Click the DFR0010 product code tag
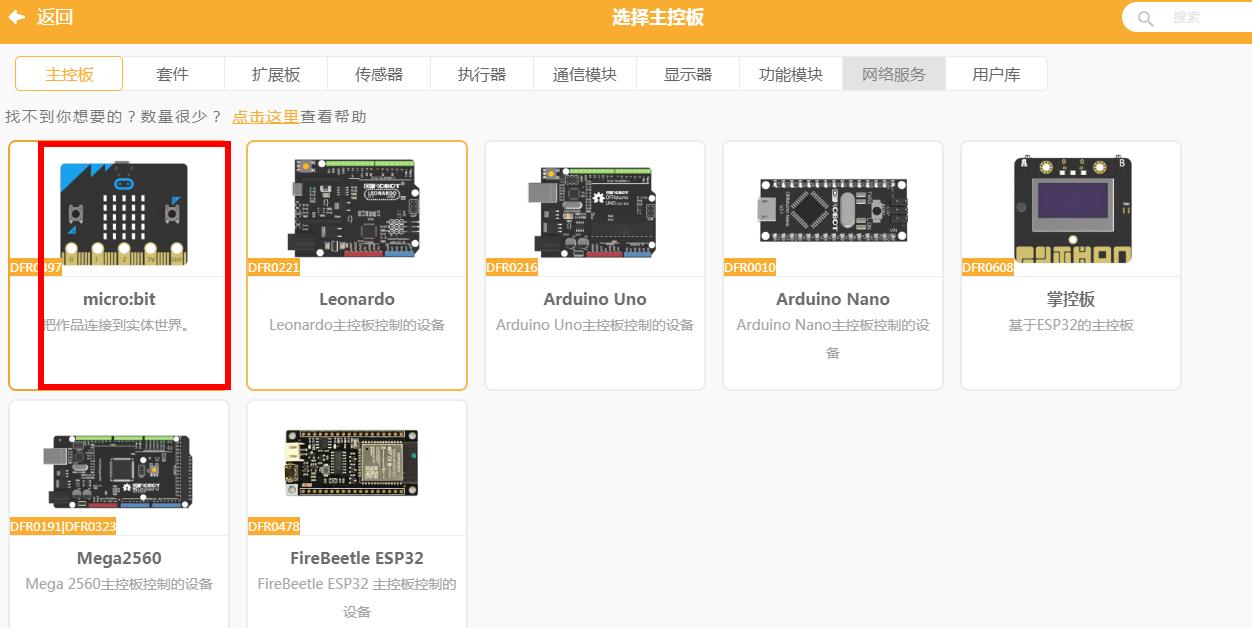Image resolution: width=1252 pixels, height=628 pixels. click(x=750, y=267)
